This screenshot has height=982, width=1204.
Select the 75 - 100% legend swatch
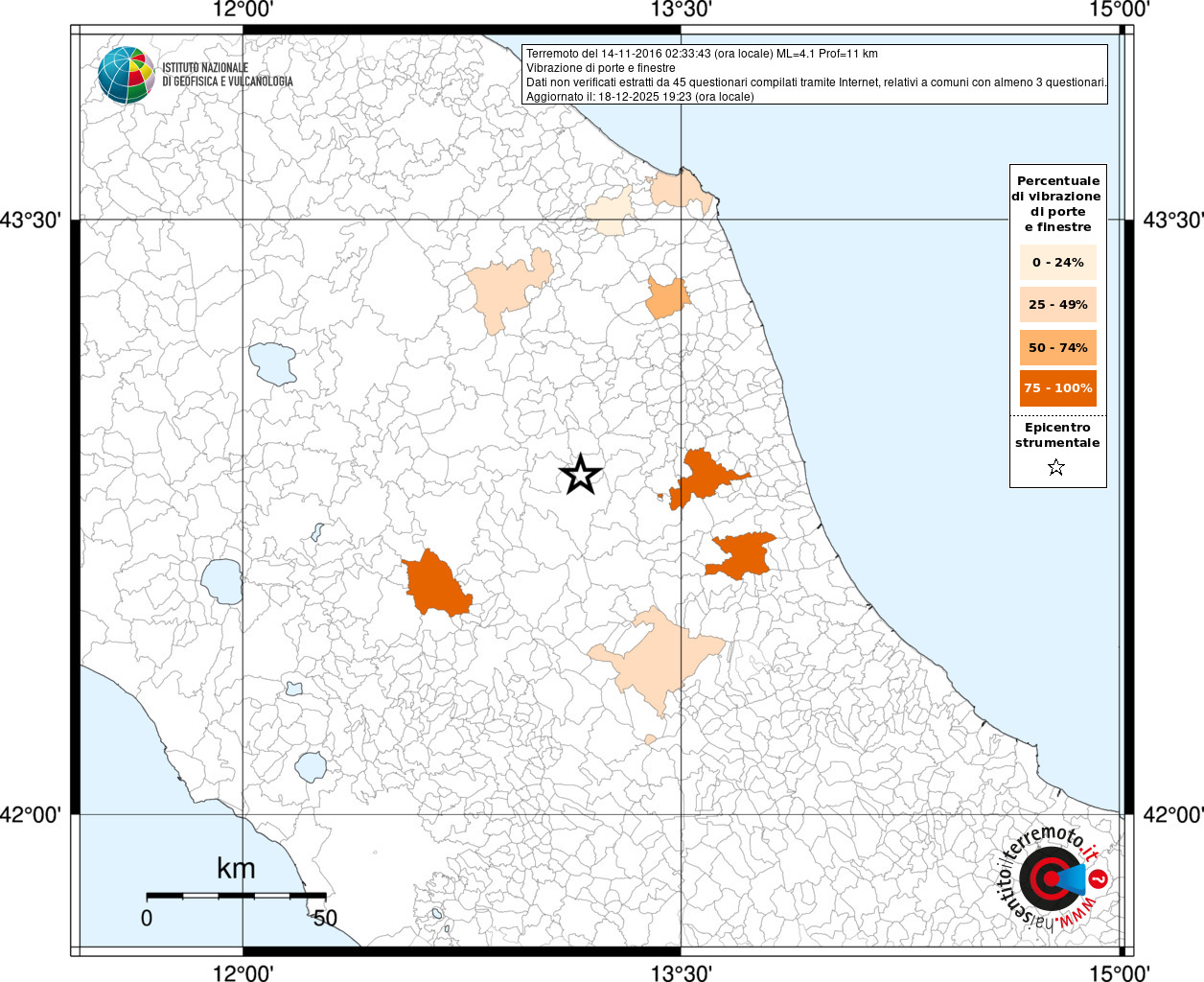pos(1058,388)
